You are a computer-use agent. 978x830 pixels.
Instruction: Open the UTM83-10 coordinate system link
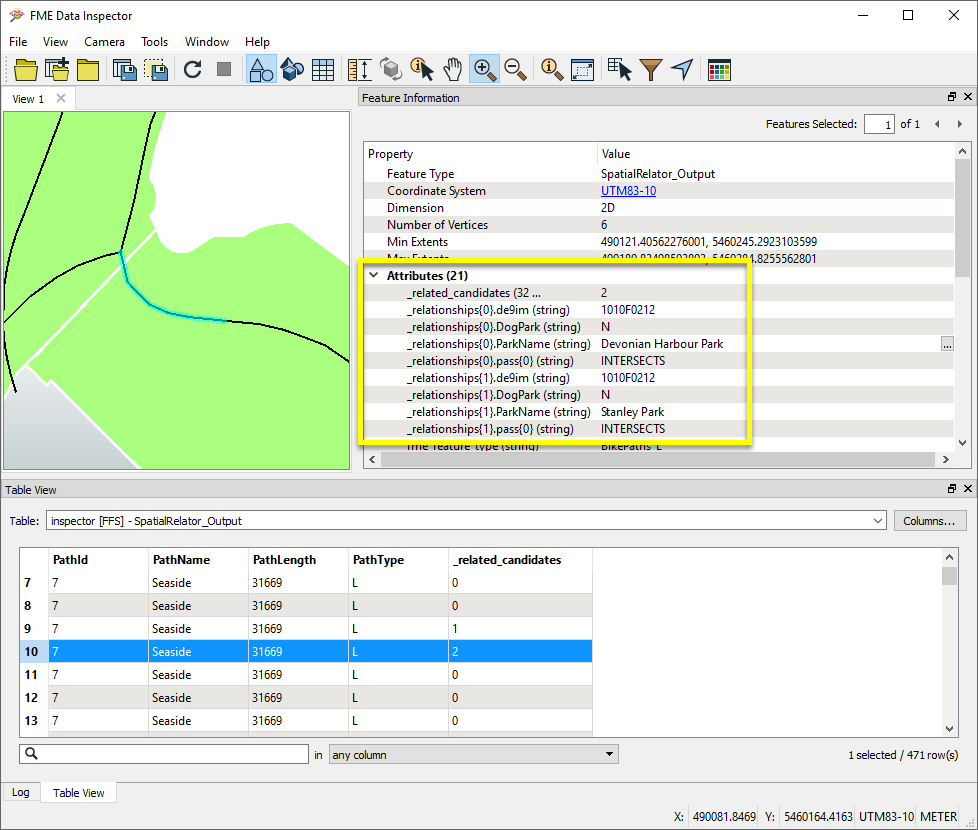628,191
